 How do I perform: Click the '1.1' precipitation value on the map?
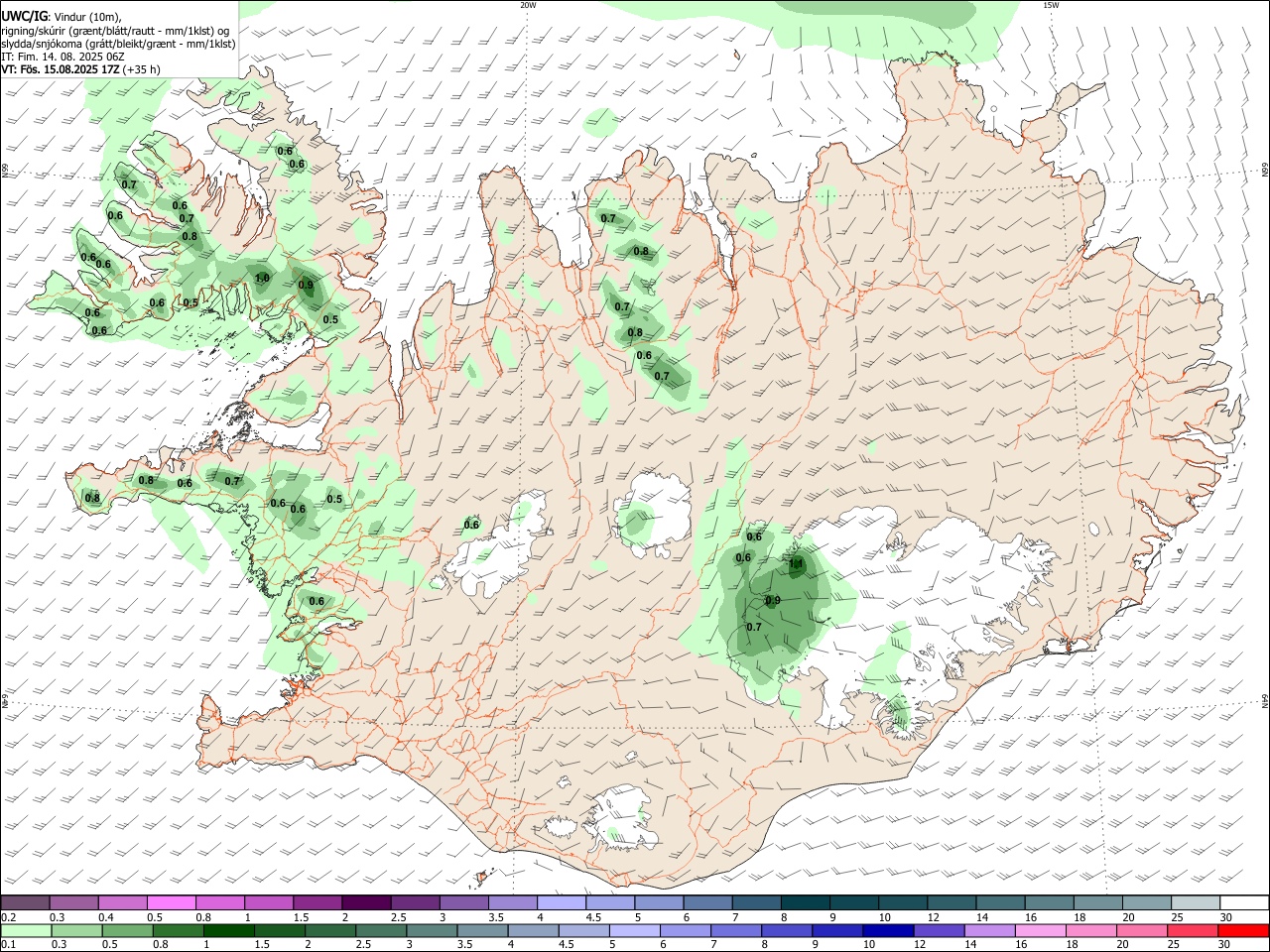796,563
